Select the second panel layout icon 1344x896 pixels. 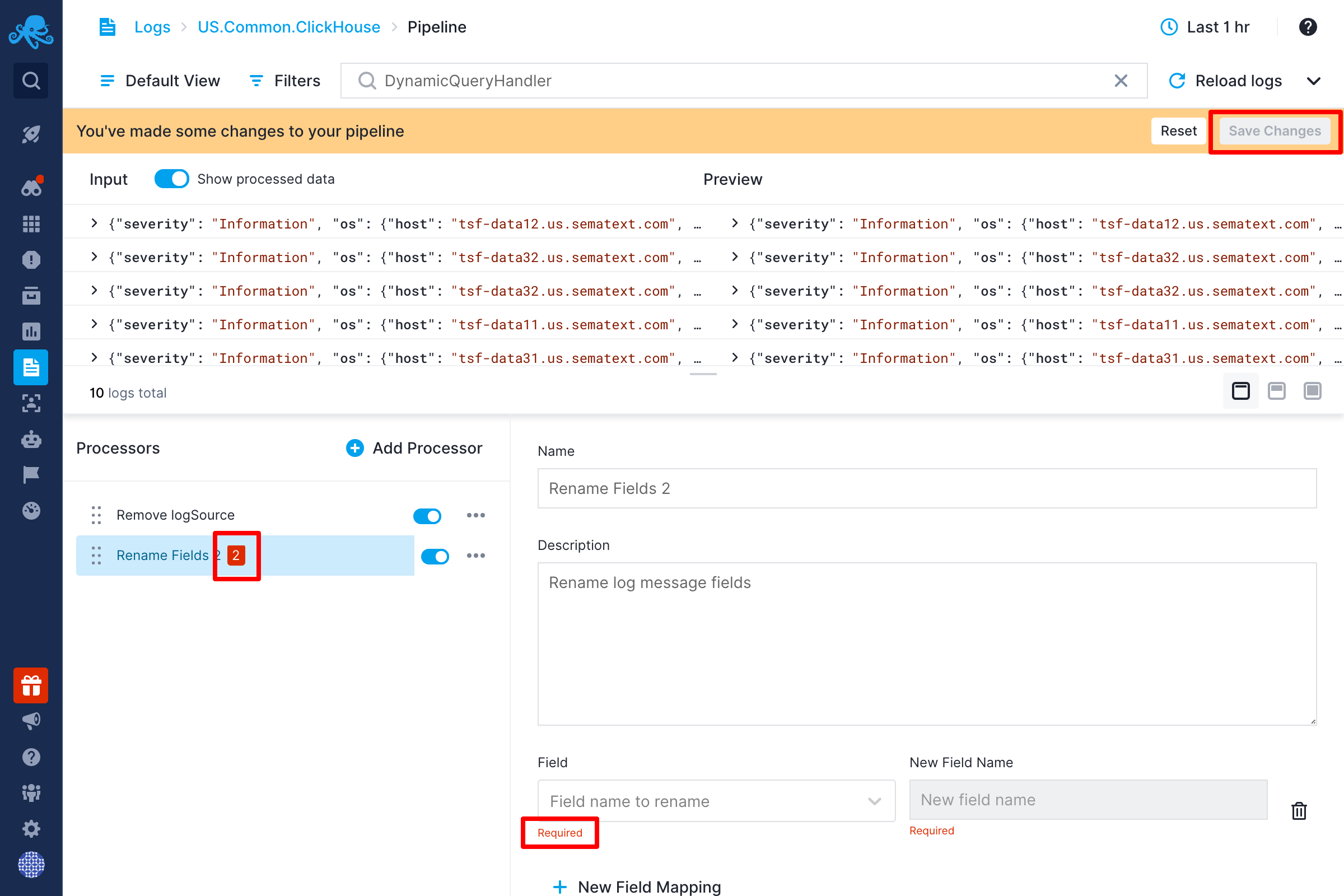pyautogui.click(x=1277, y=391)
